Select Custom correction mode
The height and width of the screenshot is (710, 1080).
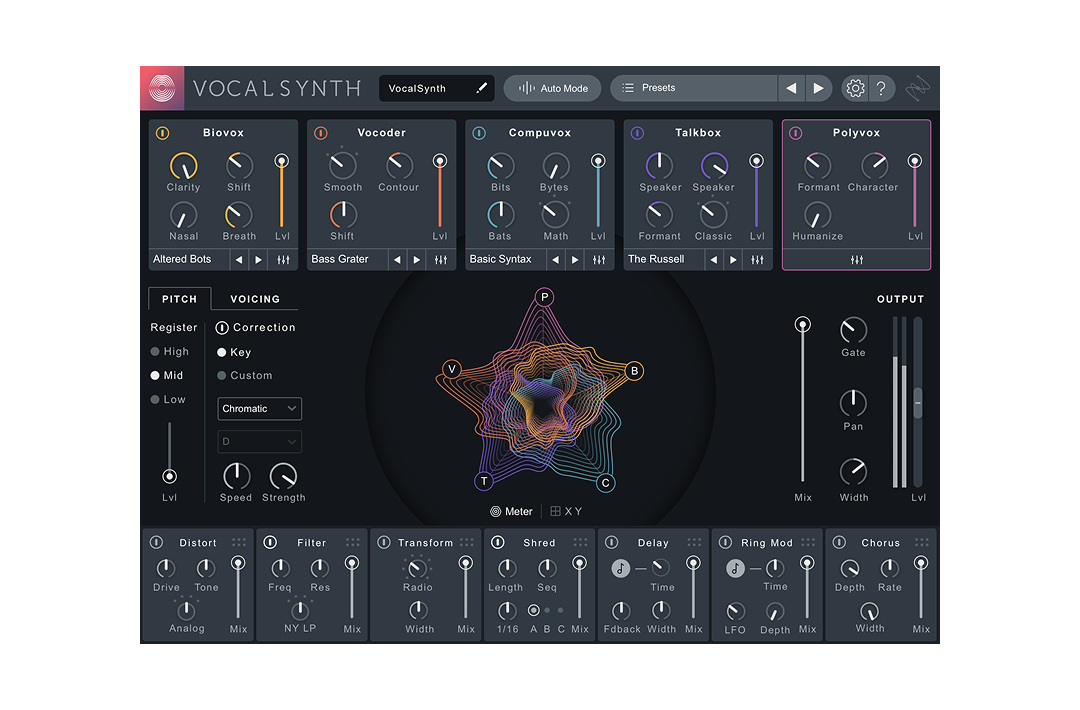222,375
